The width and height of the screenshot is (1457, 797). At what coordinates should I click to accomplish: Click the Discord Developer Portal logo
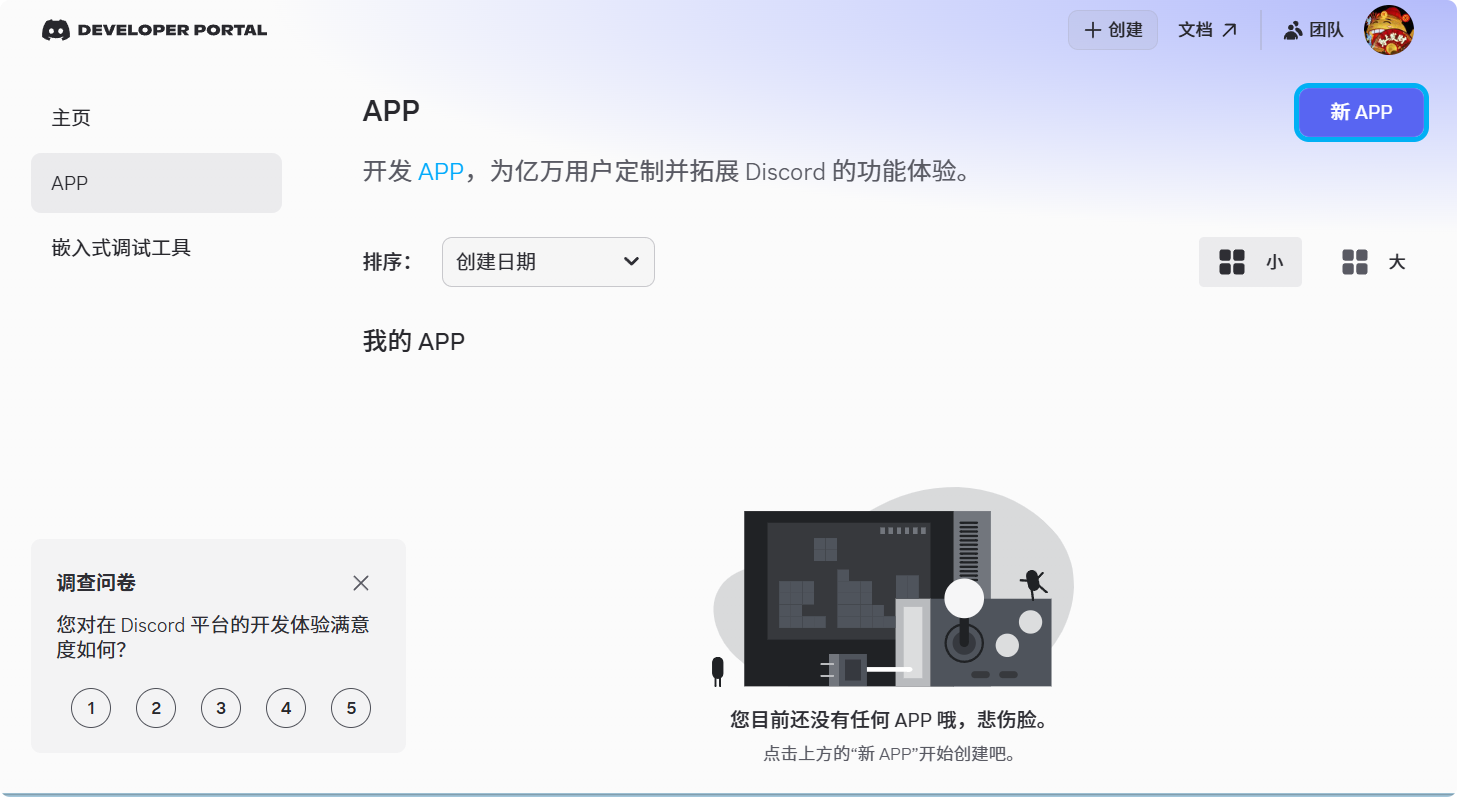155,30
